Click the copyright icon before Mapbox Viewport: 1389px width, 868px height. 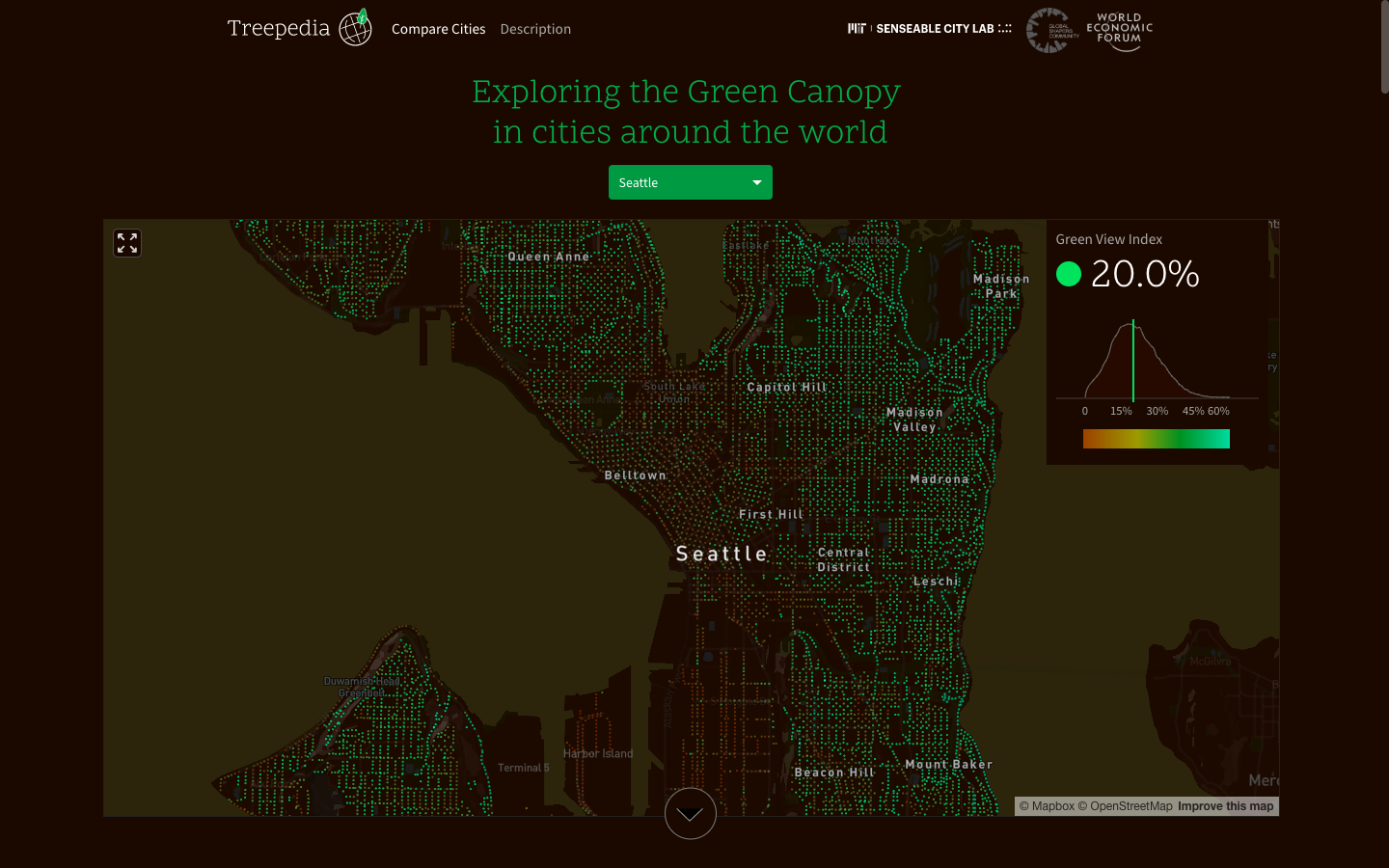pyautogui.click(x=1026, y=805)
